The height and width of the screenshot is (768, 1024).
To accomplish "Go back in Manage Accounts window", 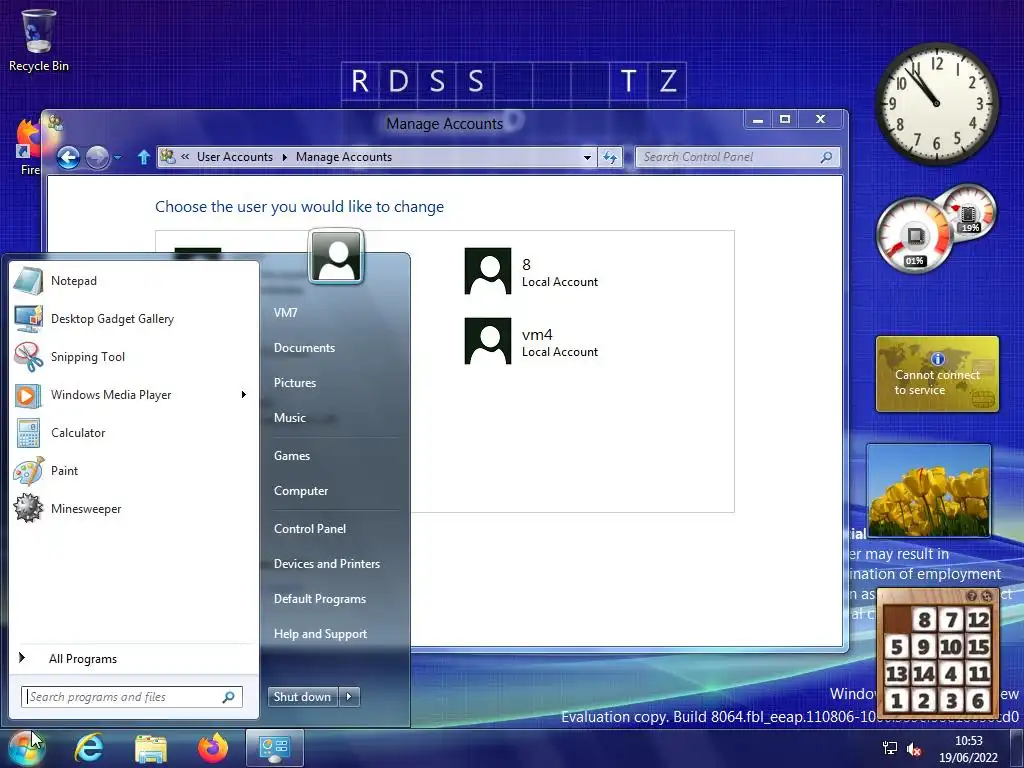I will coord(68,157).
